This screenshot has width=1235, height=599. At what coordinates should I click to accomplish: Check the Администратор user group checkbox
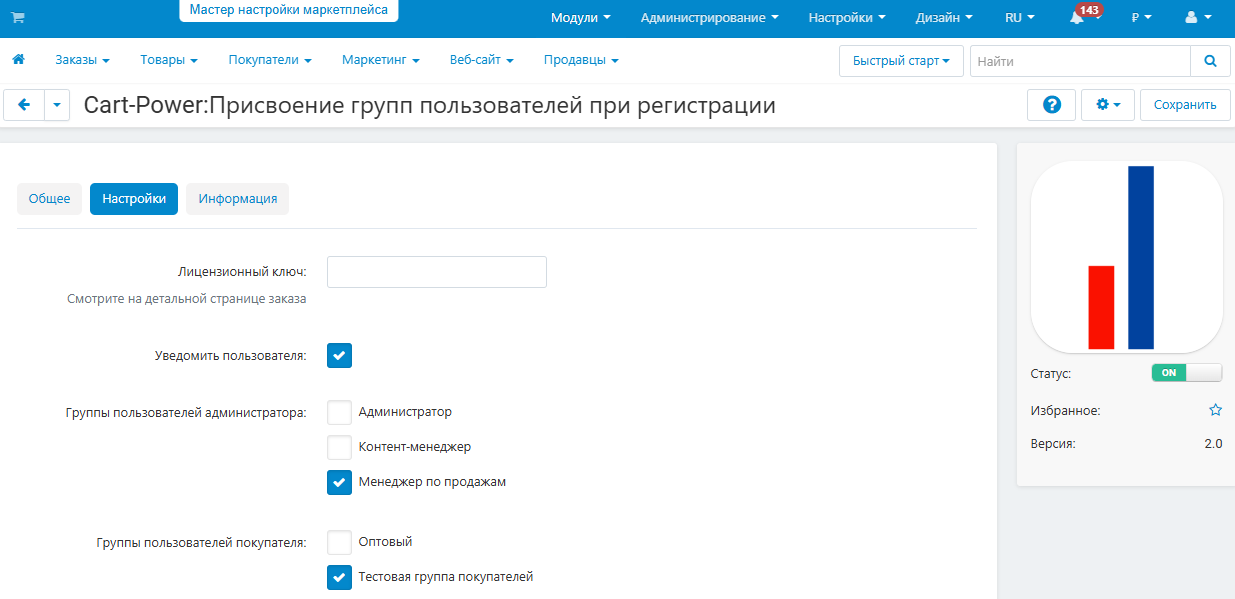click(340, 412)
